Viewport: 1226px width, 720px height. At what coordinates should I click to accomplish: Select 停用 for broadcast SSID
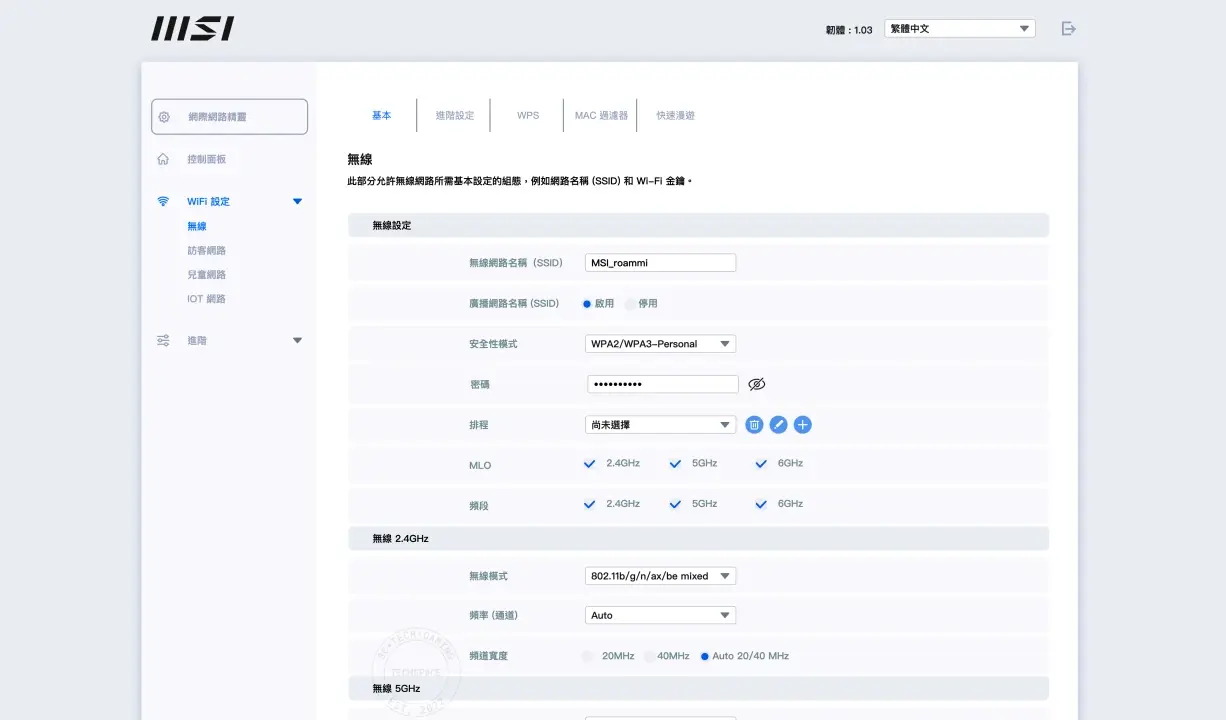(x=631, y=303)
